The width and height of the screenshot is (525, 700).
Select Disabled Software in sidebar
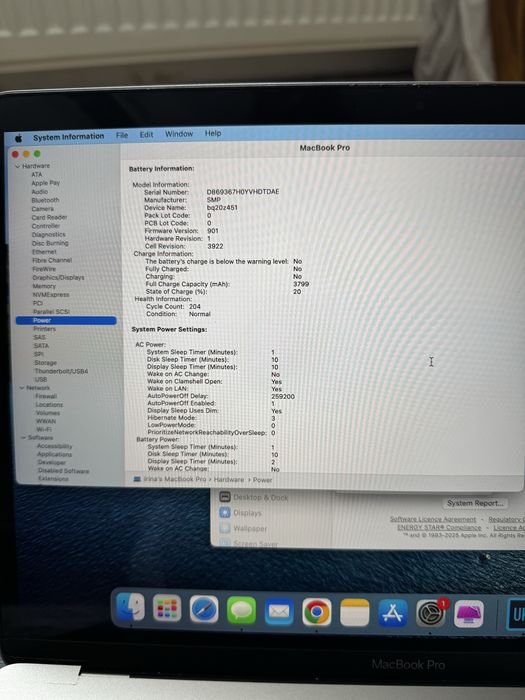point(63,471)
